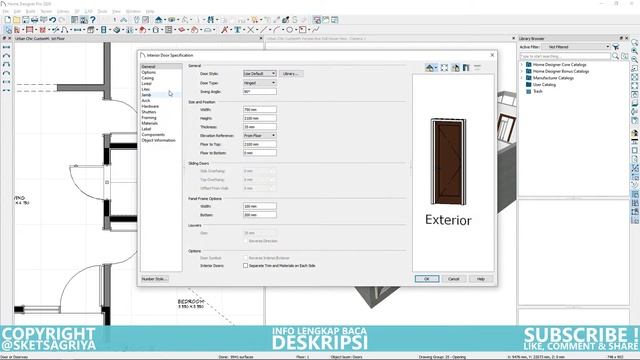The height and width of the screenshot is (360, 640).
Task: Click the Print icon in the toolbar
Action: point(34,20)
